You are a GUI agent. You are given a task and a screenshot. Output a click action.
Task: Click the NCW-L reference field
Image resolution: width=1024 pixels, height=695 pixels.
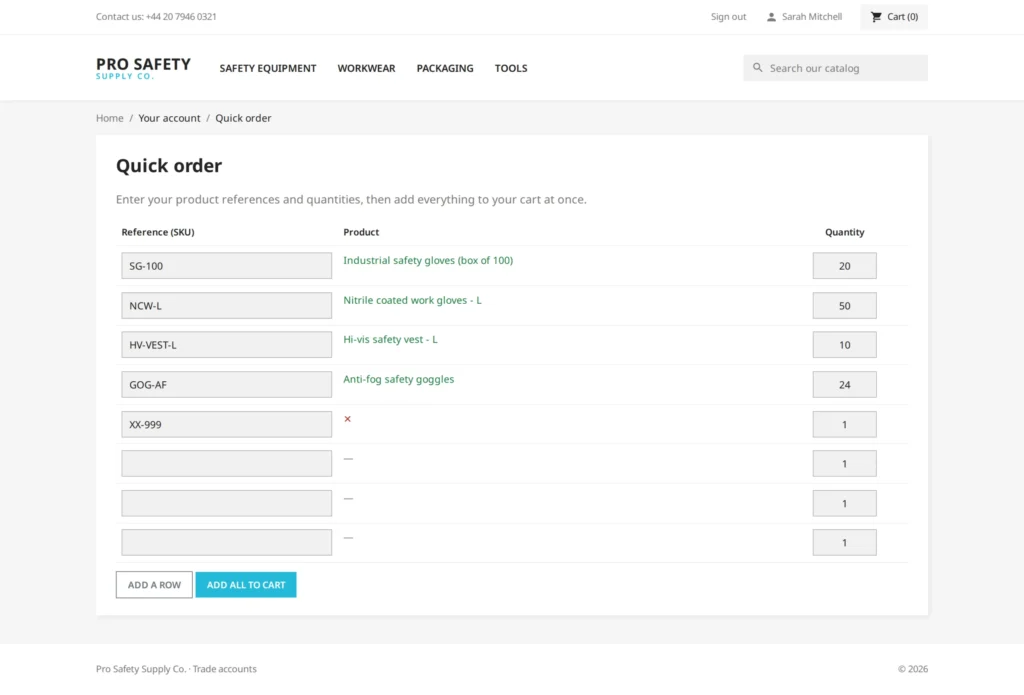227,306
